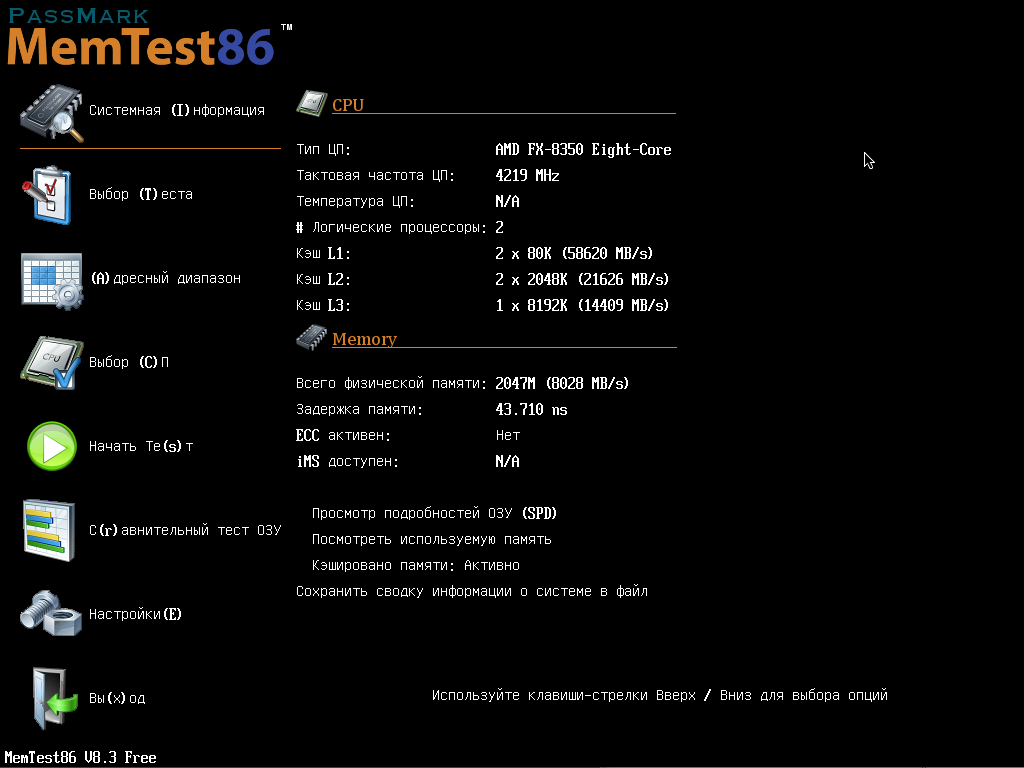
Task: Click the CPU section chip icon
Action: 312,103
